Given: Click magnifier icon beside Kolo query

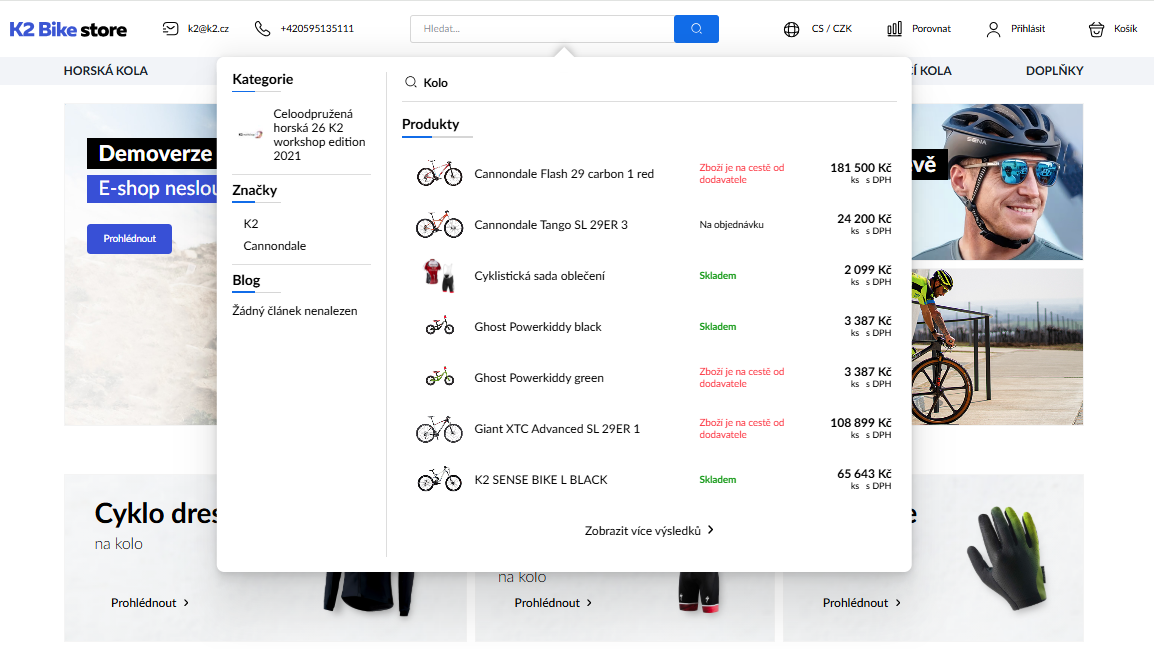Looking at the screenshot, I should [411, 82].
